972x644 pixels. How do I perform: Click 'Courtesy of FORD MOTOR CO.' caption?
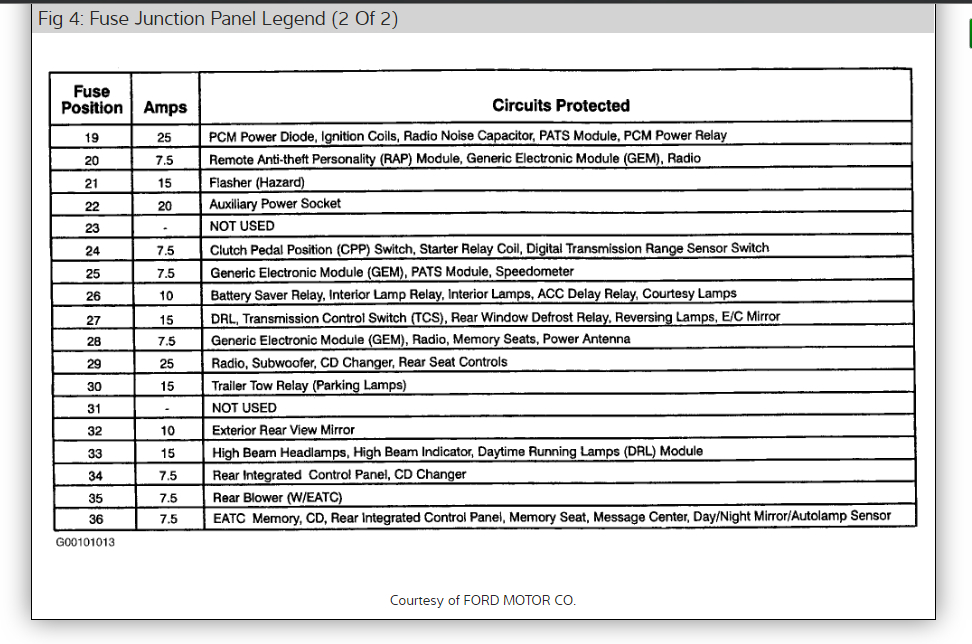tap(483, 600)
